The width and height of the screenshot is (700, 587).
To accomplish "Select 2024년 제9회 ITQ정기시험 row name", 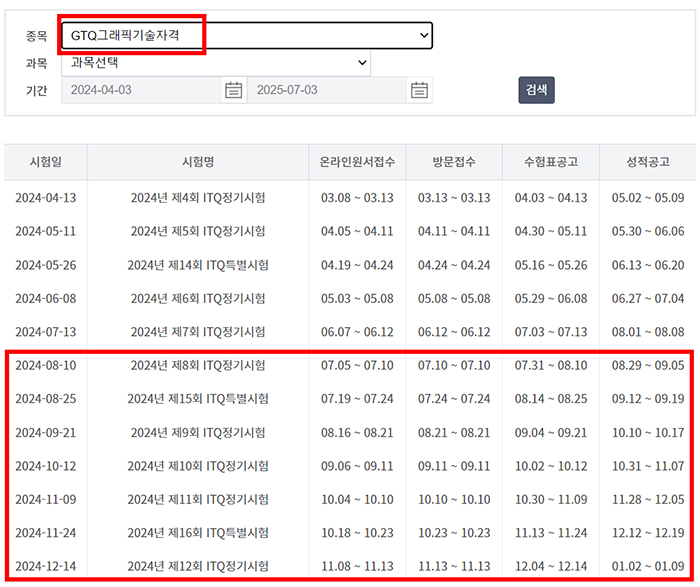I will [198, 433].
